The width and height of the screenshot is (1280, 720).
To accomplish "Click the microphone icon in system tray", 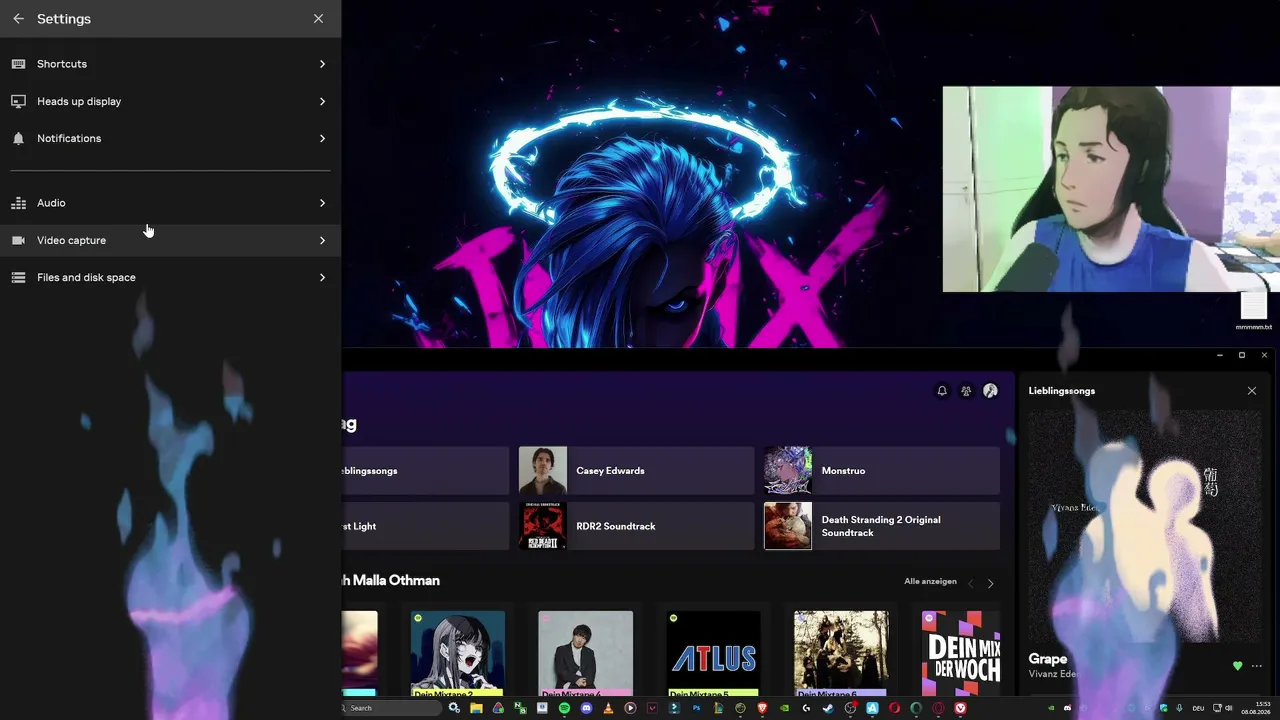I will click(x=1180, y=708).
